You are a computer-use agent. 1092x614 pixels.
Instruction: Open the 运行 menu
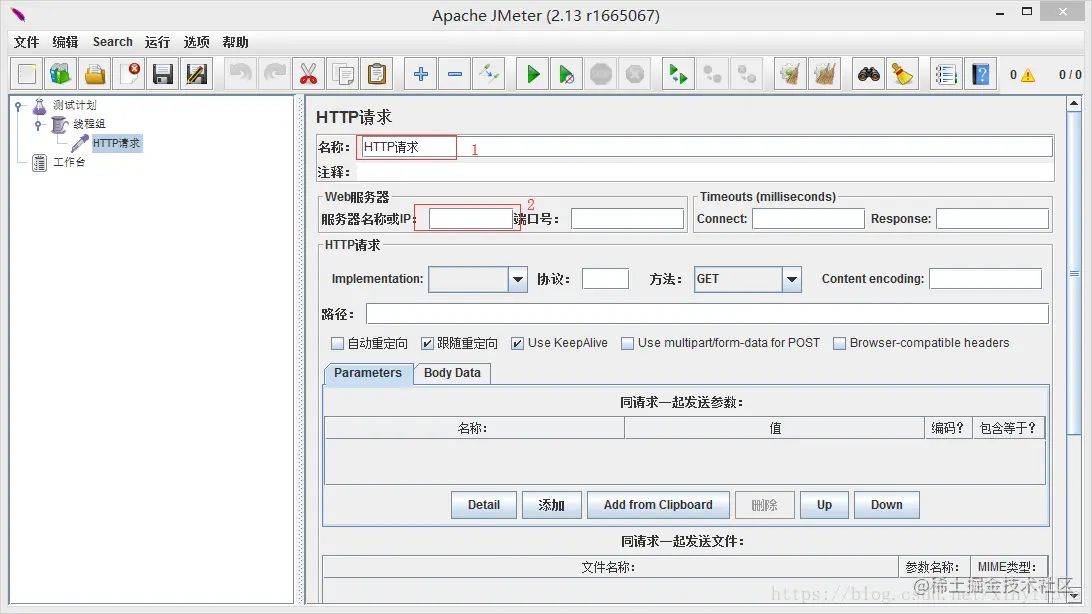click(157, 42)
